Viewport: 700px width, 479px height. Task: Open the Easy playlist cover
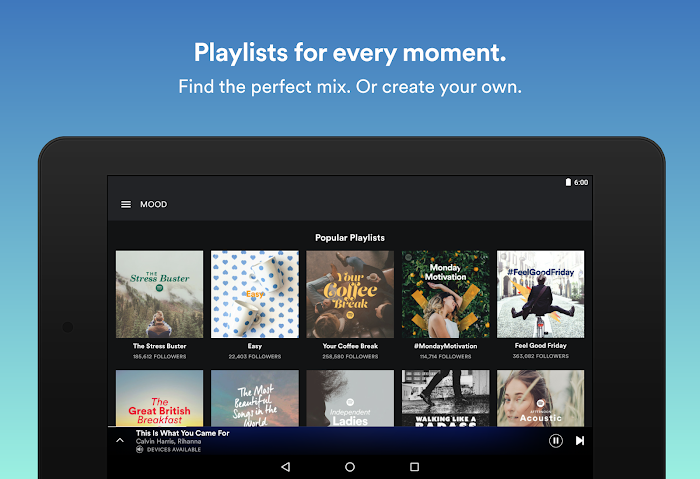254,293
